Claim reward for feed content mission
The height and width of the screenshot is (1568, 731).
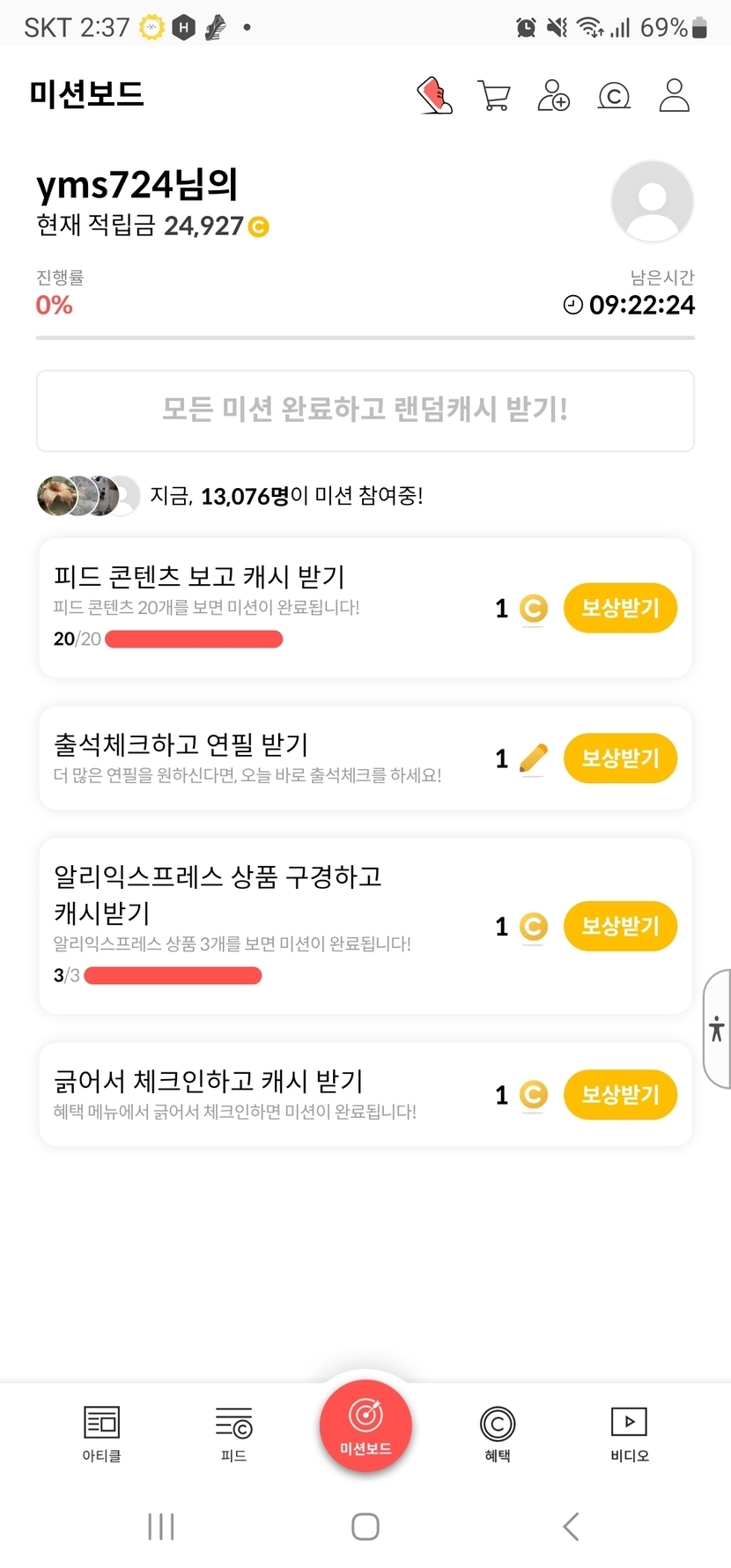coord(620,608)
